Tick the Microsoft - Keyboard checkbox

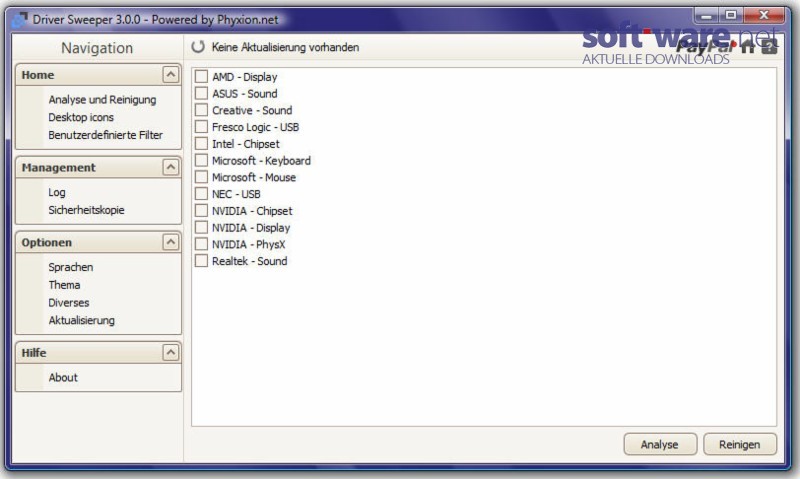point(202,161)
